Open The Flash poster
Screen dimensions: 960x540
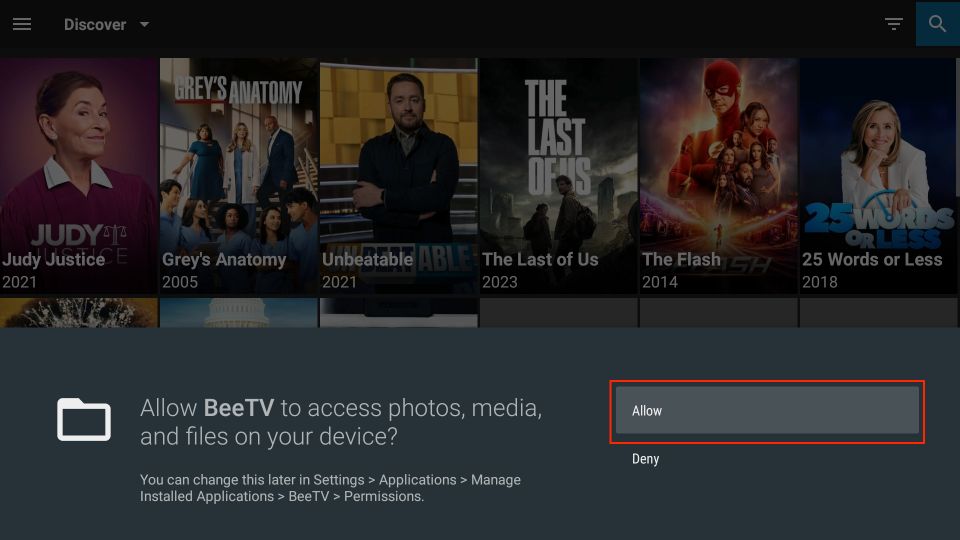[719, 176]
